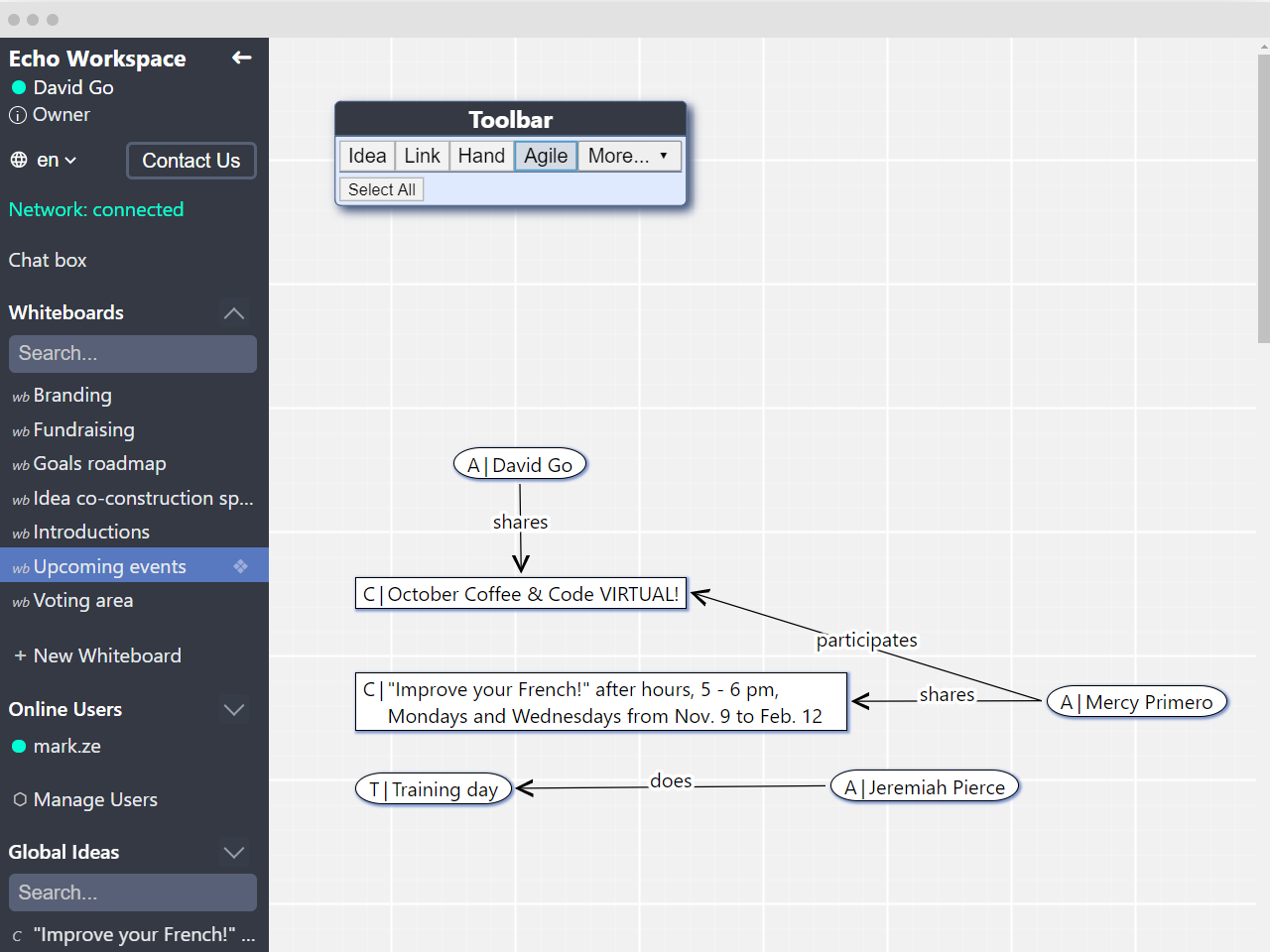Click mark.ze's green online status dot
Viewport: 1270px width, 952px height.
pos(18,747)
